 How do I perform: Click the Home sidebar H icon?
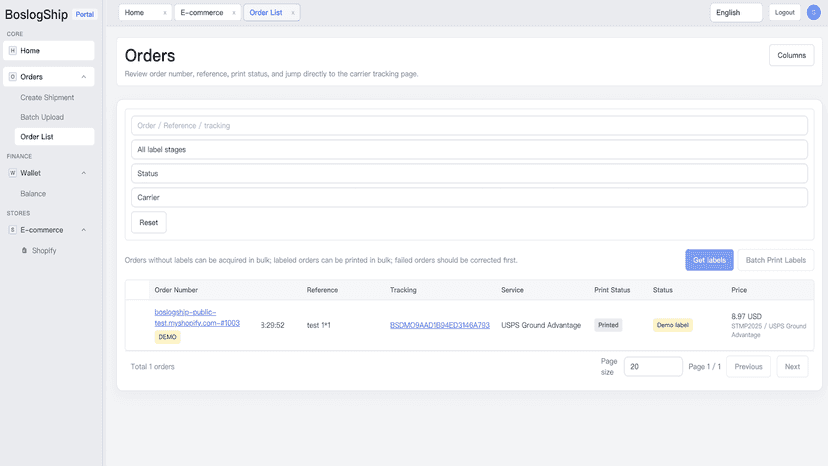pyautogui.click(x=13, y=51)
